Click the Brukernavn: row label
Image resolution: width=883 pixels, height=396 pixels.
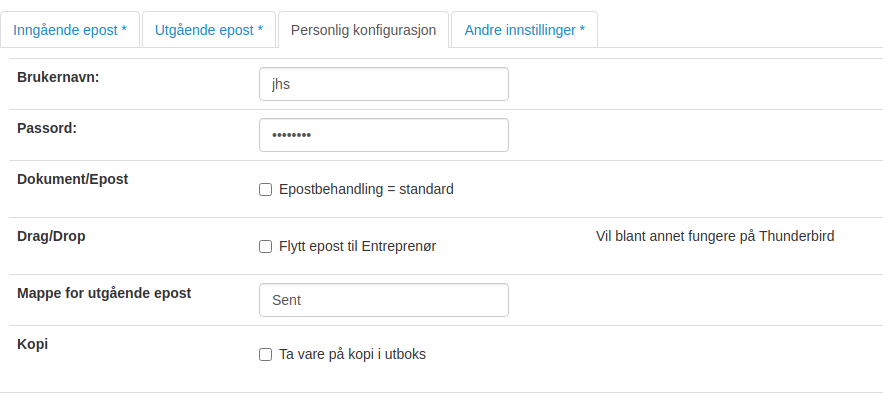[x=58, y=77]
